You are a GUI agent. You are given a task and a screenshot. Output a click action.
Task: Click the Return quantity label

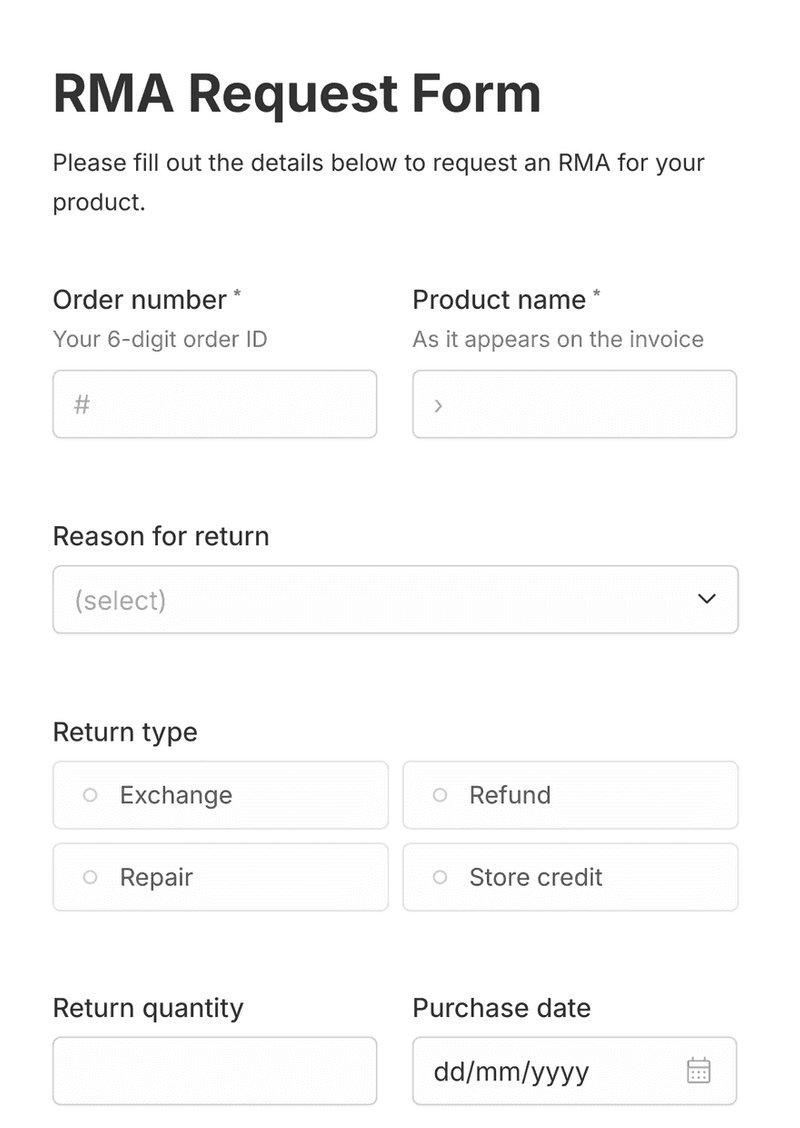point(148,1008)
